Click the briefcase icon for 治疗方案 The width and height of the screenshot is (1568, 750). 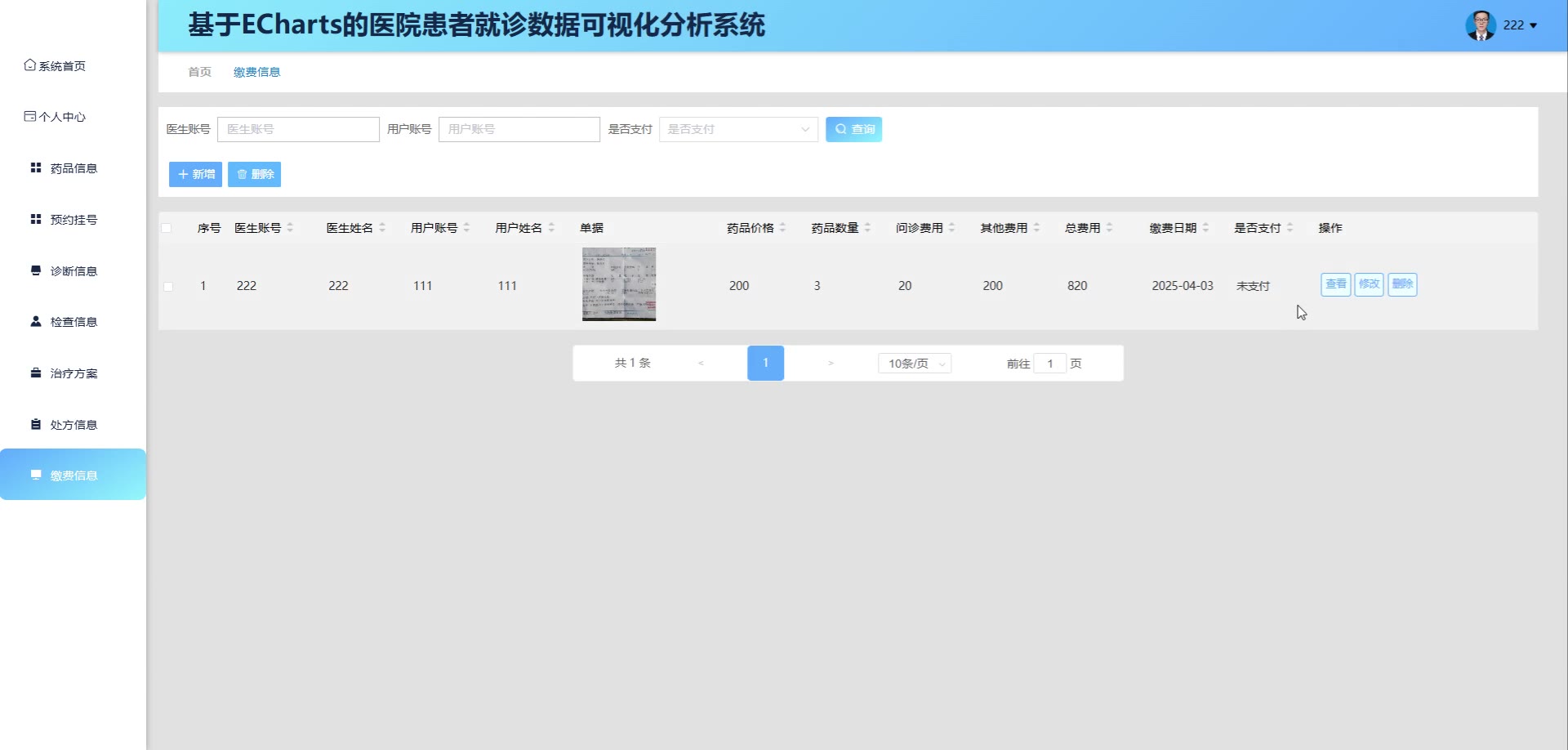(36, 373)
